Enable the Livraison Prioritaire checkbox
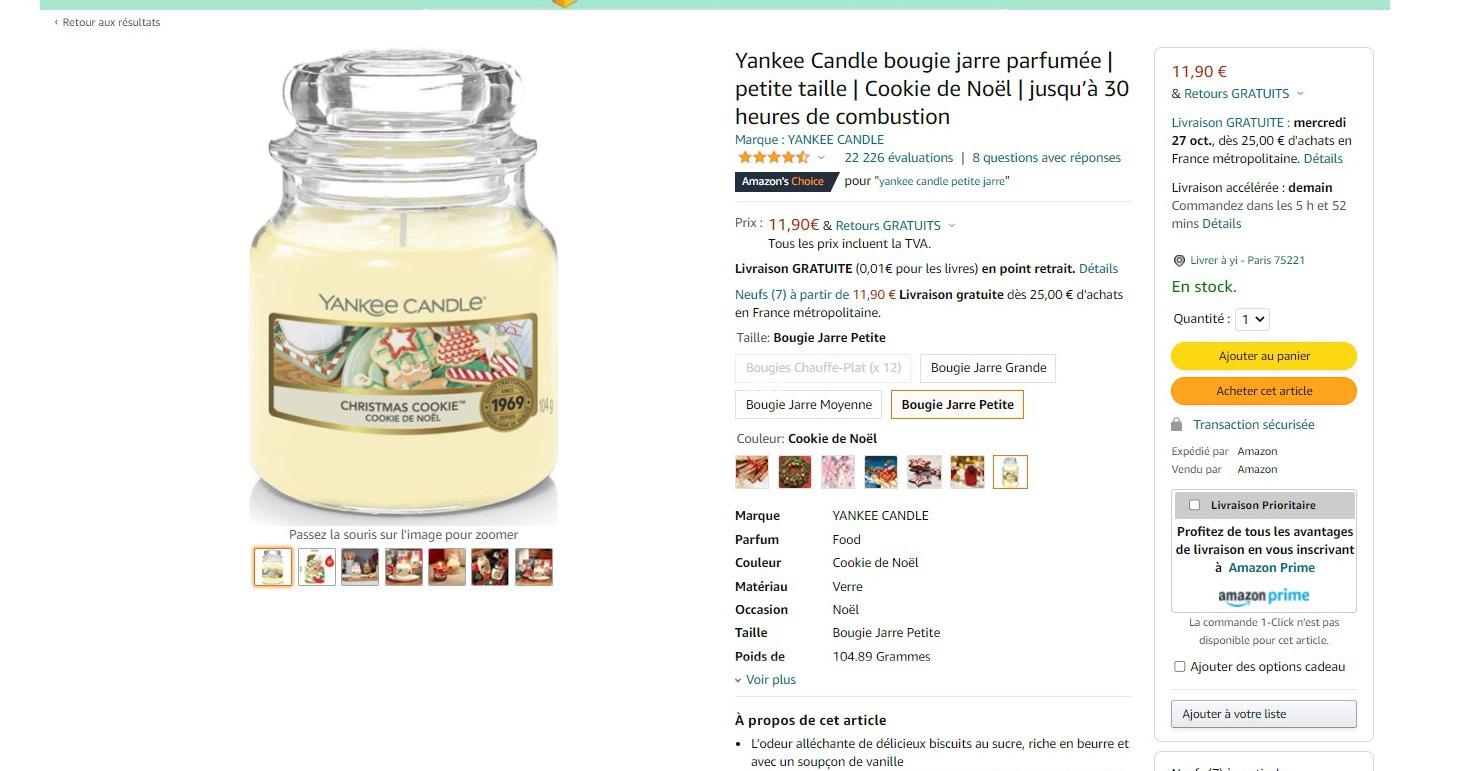Image resolution: width=1469 pixels, height=771 pixels. [x=1194, y=505]
